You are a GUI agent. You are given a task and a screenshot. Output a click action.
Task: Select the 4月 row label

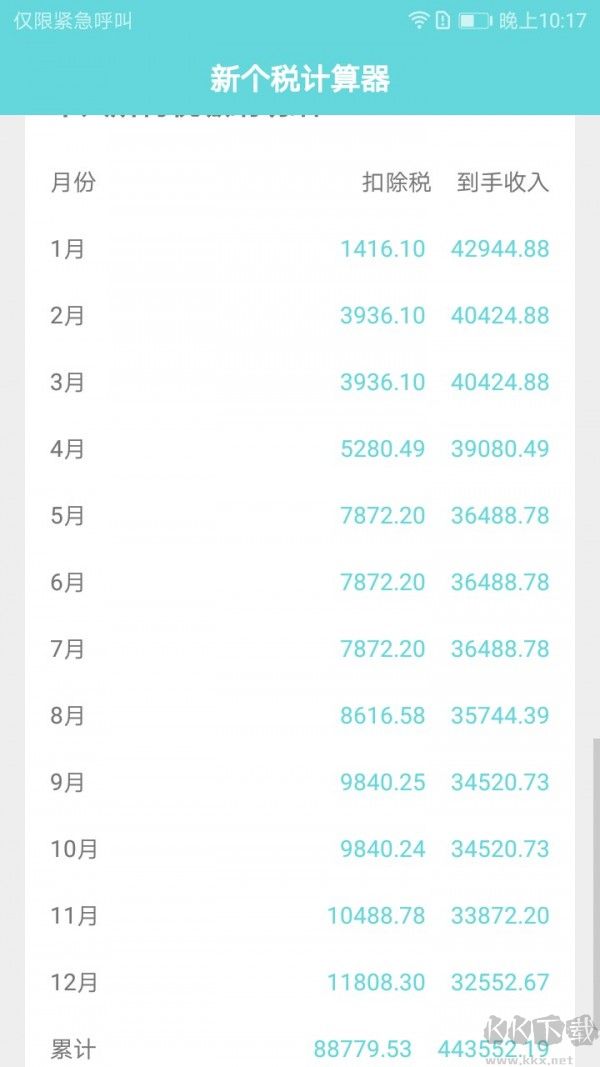point(68,449)
